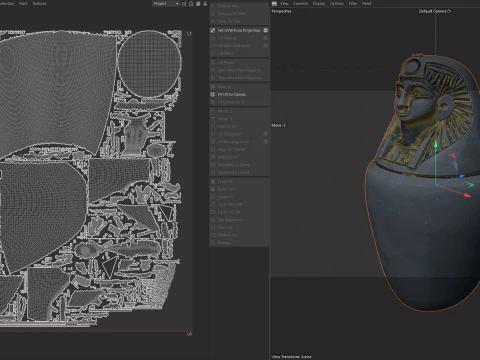Click the red X-axis arrow of move gizmo

(x=467, y=196)
